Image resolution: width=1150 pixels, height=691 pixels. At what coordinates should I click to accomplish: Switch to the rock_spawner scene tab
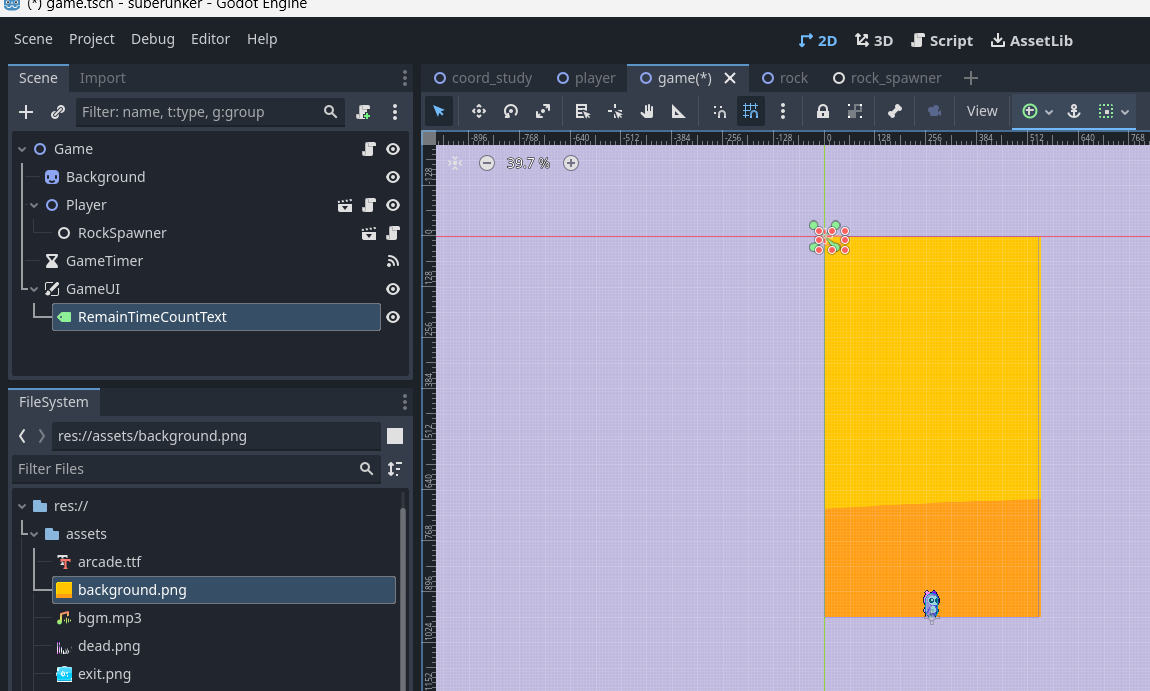click(x=887, y=78)
